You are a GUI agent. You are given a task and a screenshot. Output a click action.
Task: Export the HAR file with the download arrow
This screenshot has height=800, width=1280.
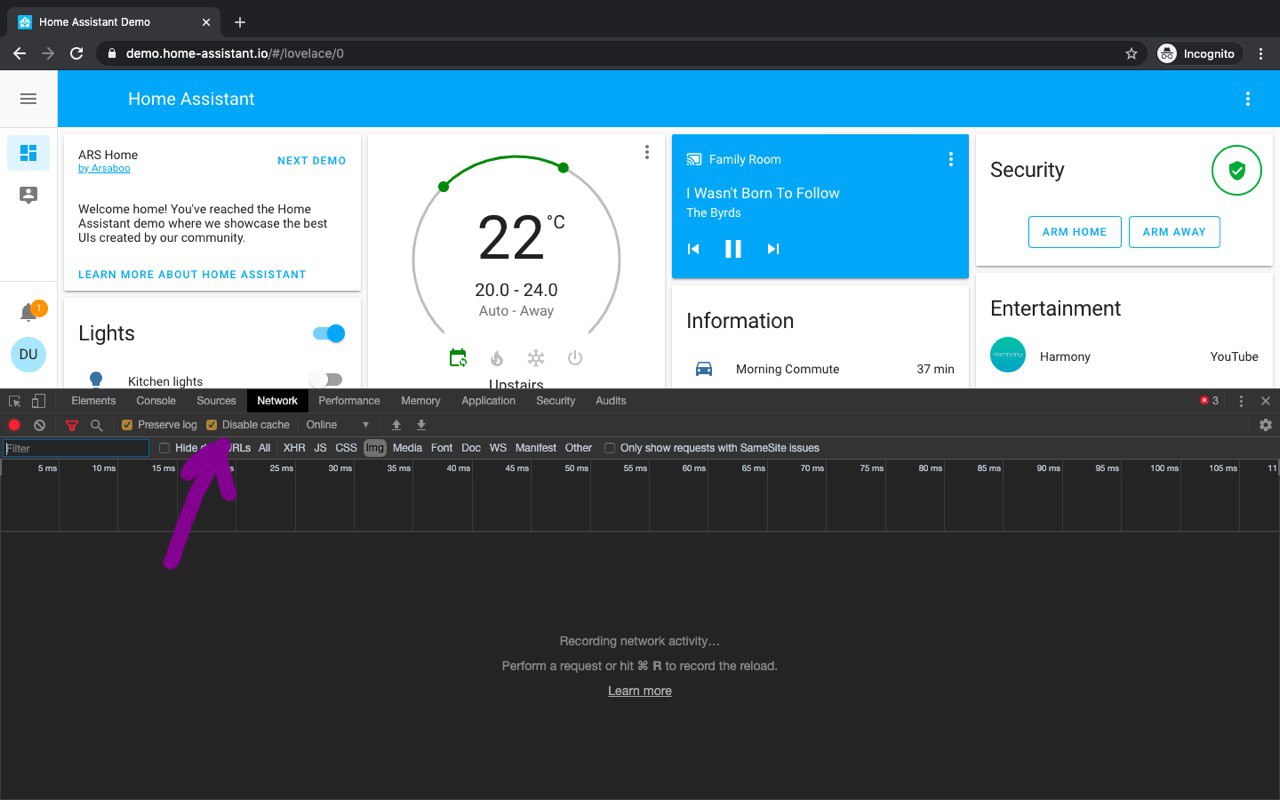(421, 425)
